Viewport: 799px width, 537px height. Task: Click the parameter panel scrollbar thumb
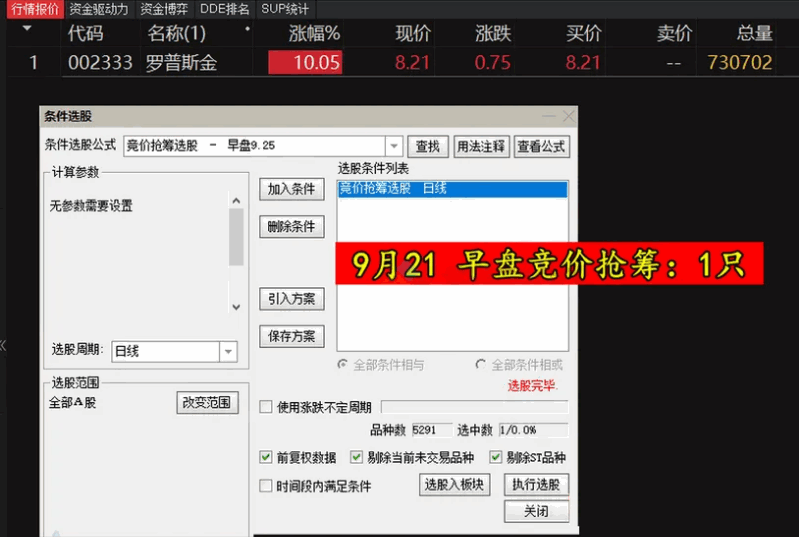point(236,237)
